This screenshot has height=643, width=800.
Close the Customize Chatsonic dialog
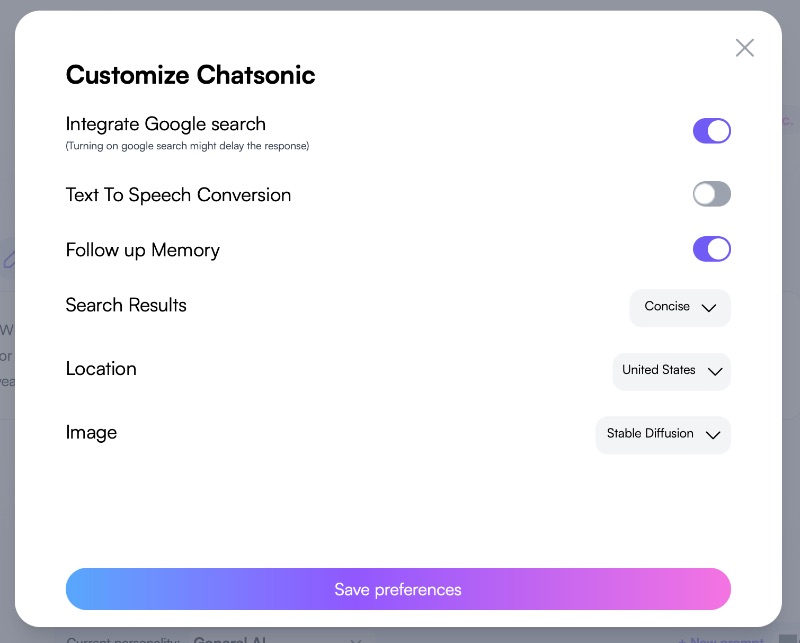click(744, 48)
